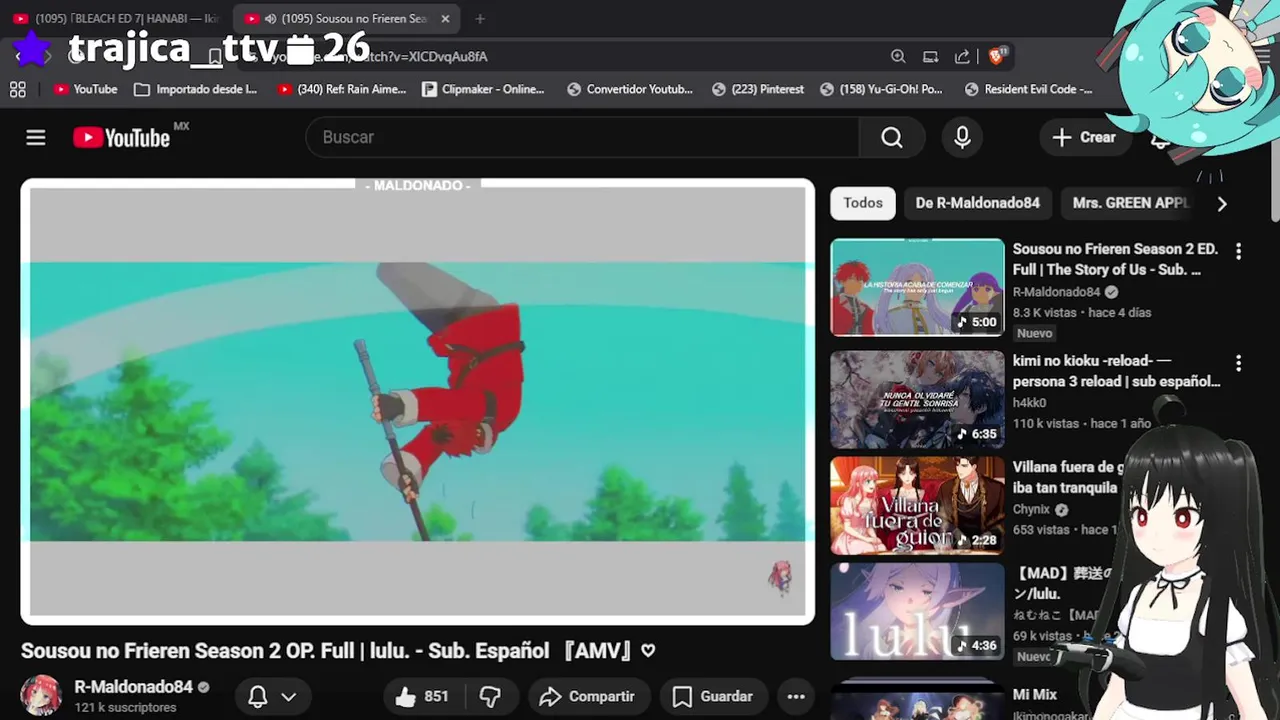Click kimi no kioku -reload- video title
Screen dimensions: 1280x720
click(x=1116, y=371)
